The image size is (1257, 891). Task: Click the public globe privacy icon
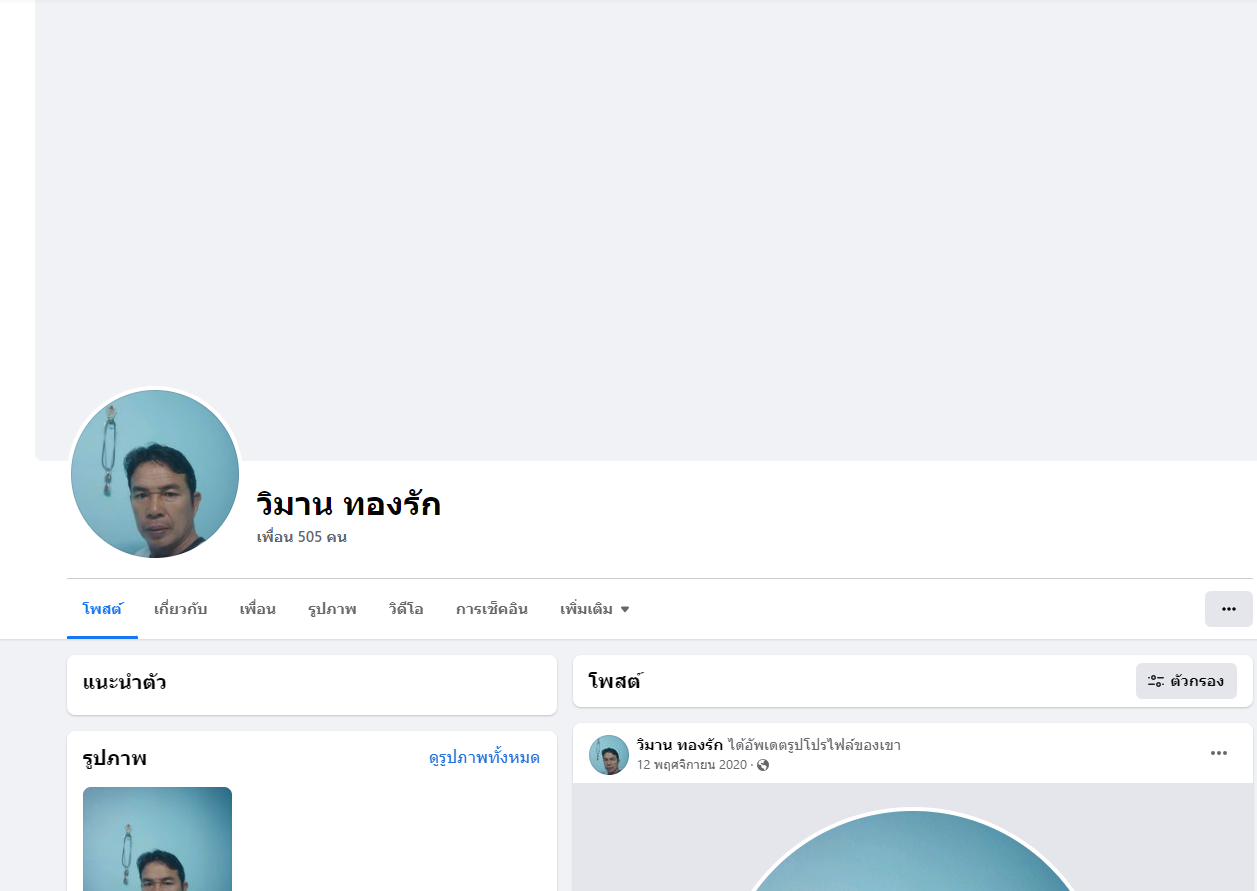(x=763, y=765)
